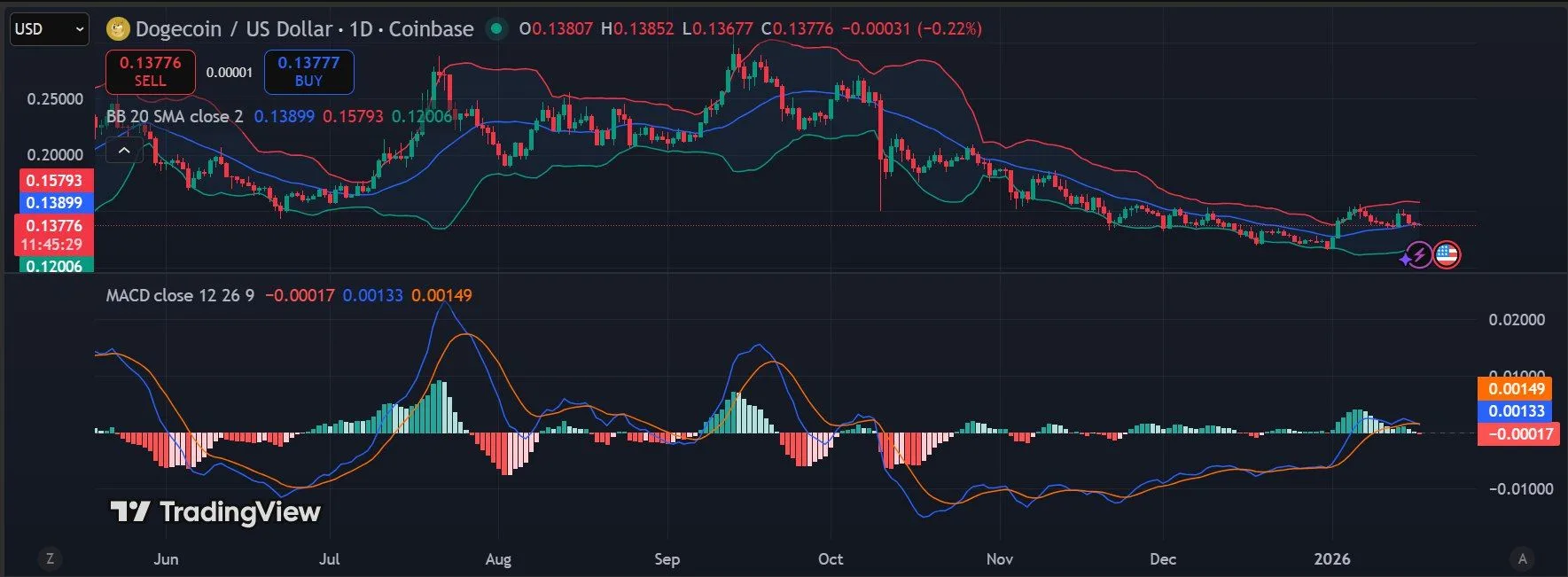Click the TradingView logo watermark
This screenshot has height=577, width=1568.
coord(215,511)
